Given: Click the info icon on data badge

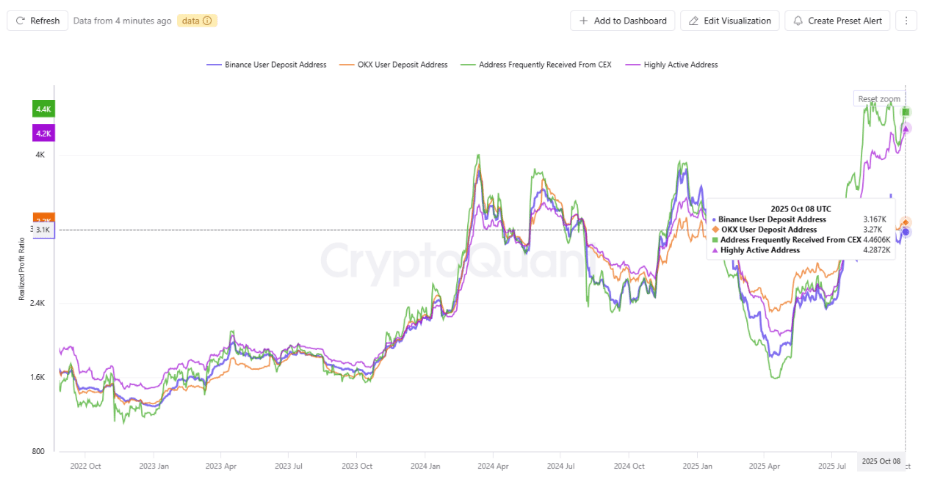Looking at the screenshot, I should pos(207,20).
